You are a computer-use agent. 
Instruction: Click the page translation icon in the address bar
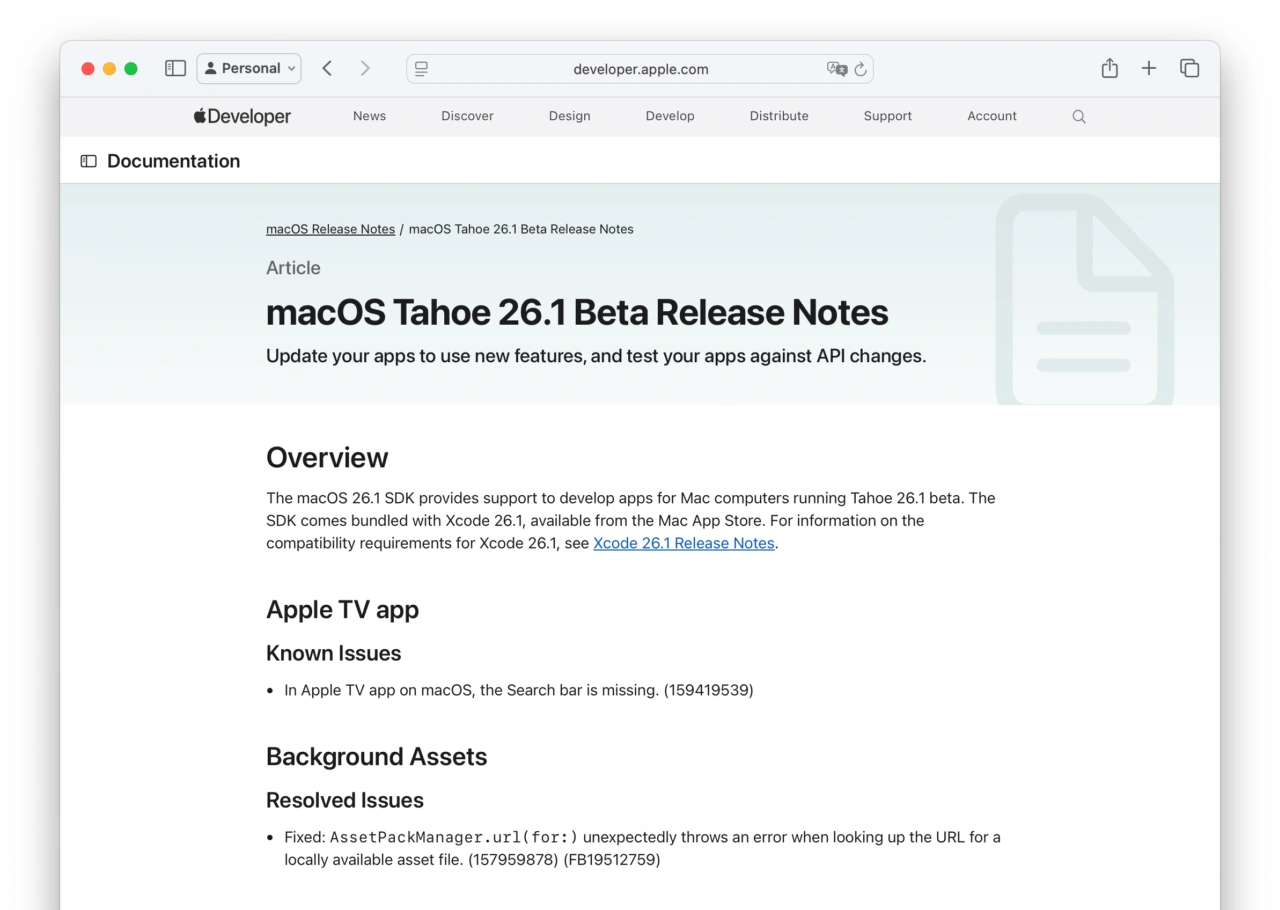[x=836, y=69]
